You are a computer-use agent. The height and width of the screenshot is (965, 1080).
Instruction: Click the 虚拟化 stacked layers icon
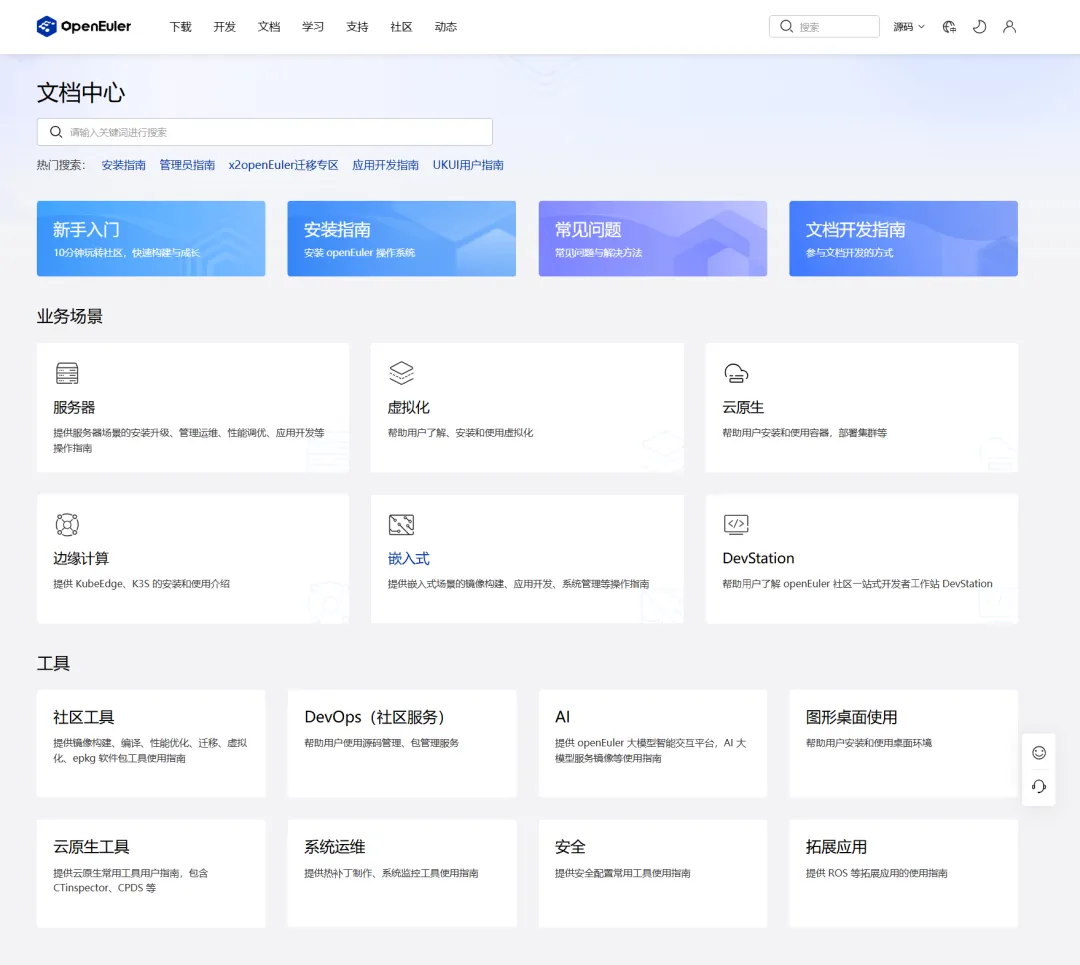pyautogui.click(x=401, y=374)
